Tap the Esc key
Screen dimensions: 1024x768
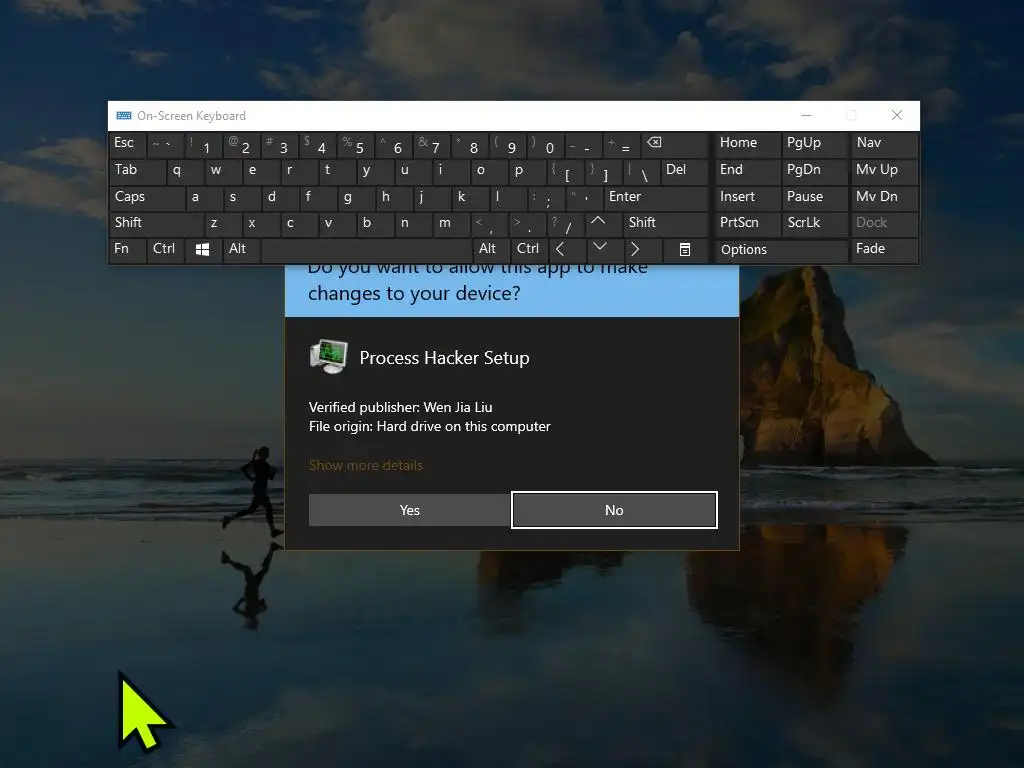[x=127, y=144]
